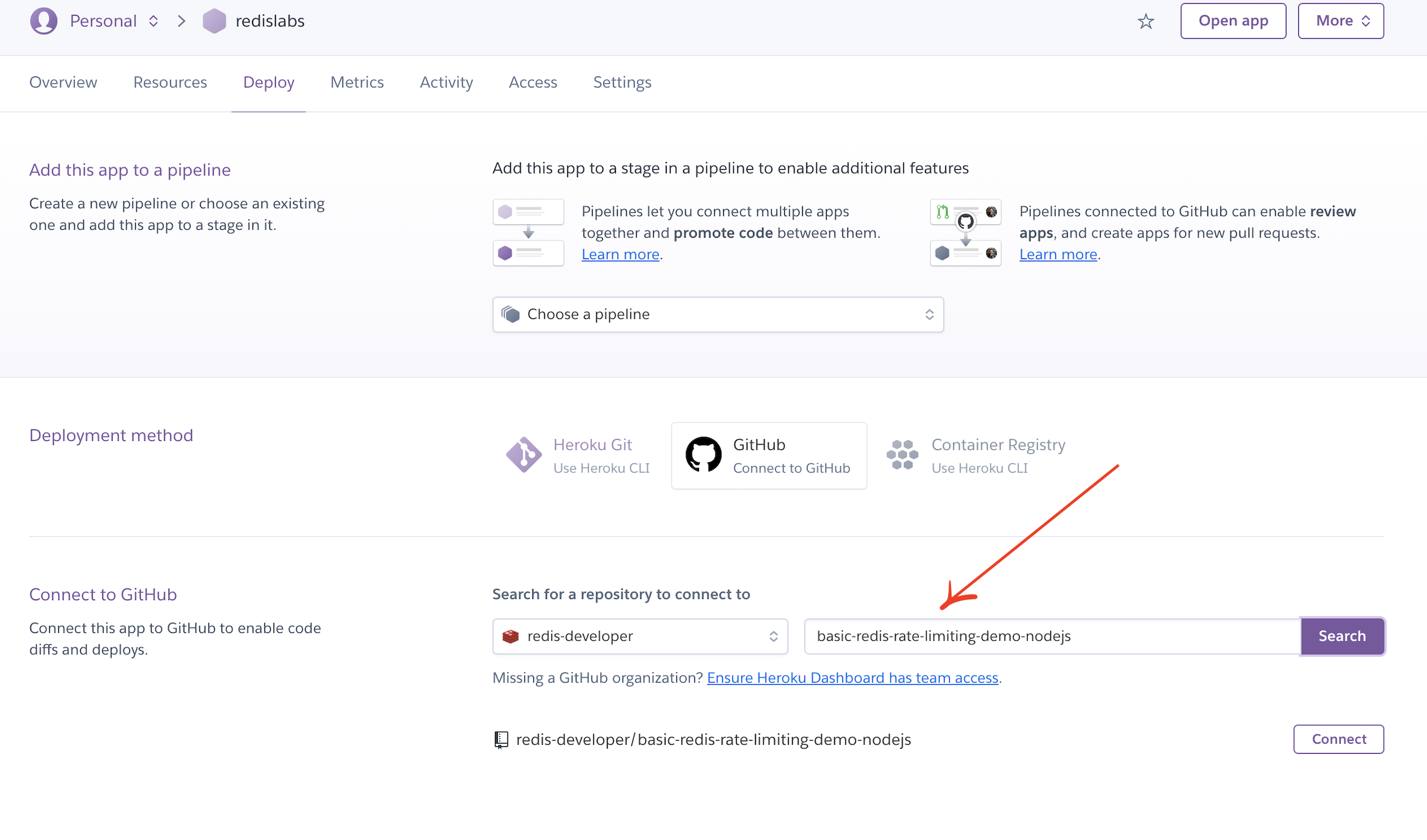Image resolution: width=1427 pixels, height=840 pixels.
Task: Click the Open app button
Action: [x=1233, y=21]
